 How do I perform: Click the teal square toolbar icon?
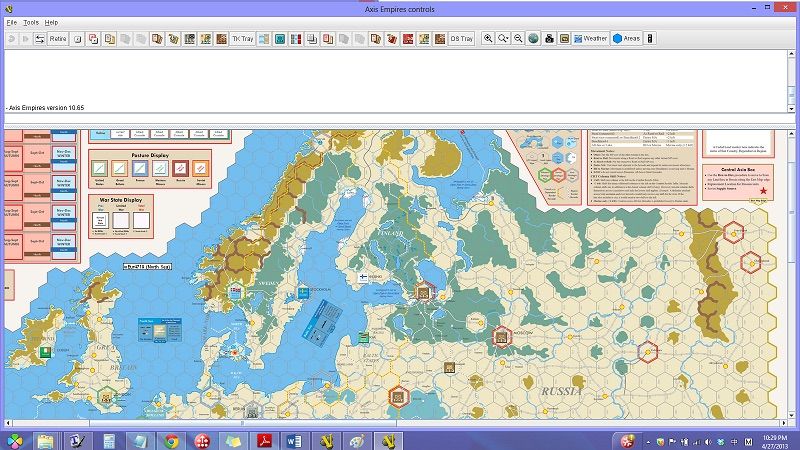pyautogui.click(x=280, y=39)
